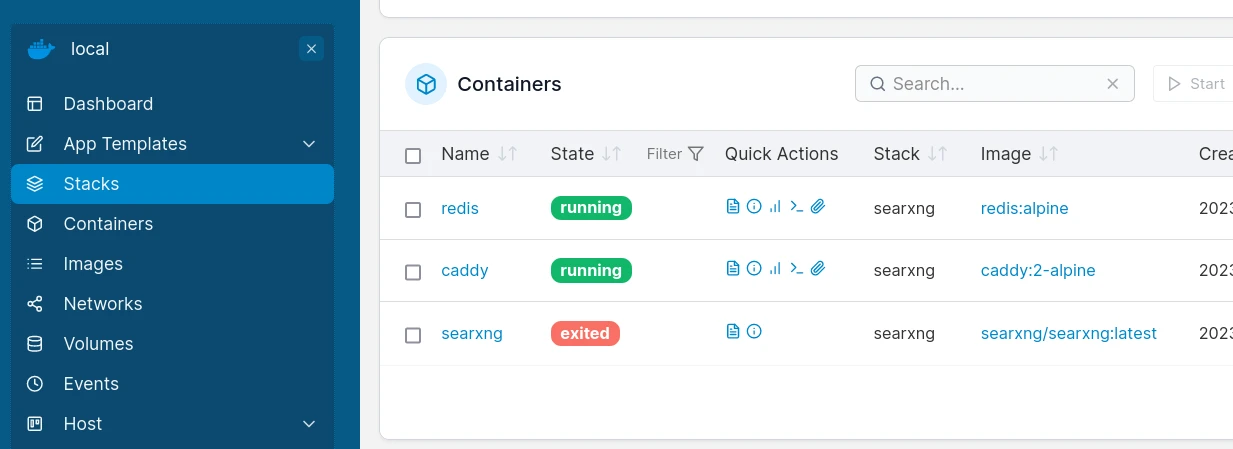This screenshot has width=1233, height=449.
Task: Click inspect icon for searxng container
Action: tap(755, 331)
